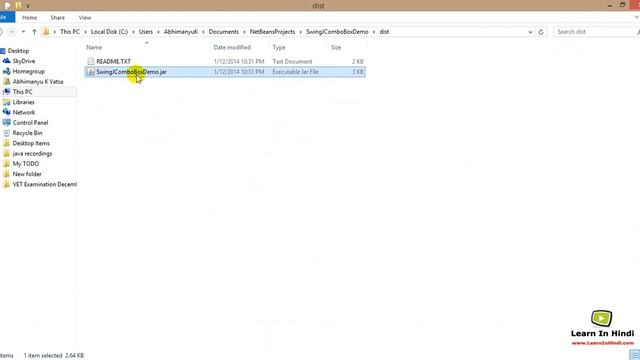Click the Homegroup icon
Image resolution: width=640 pixels, height=360 pixels.
point(6,71)
